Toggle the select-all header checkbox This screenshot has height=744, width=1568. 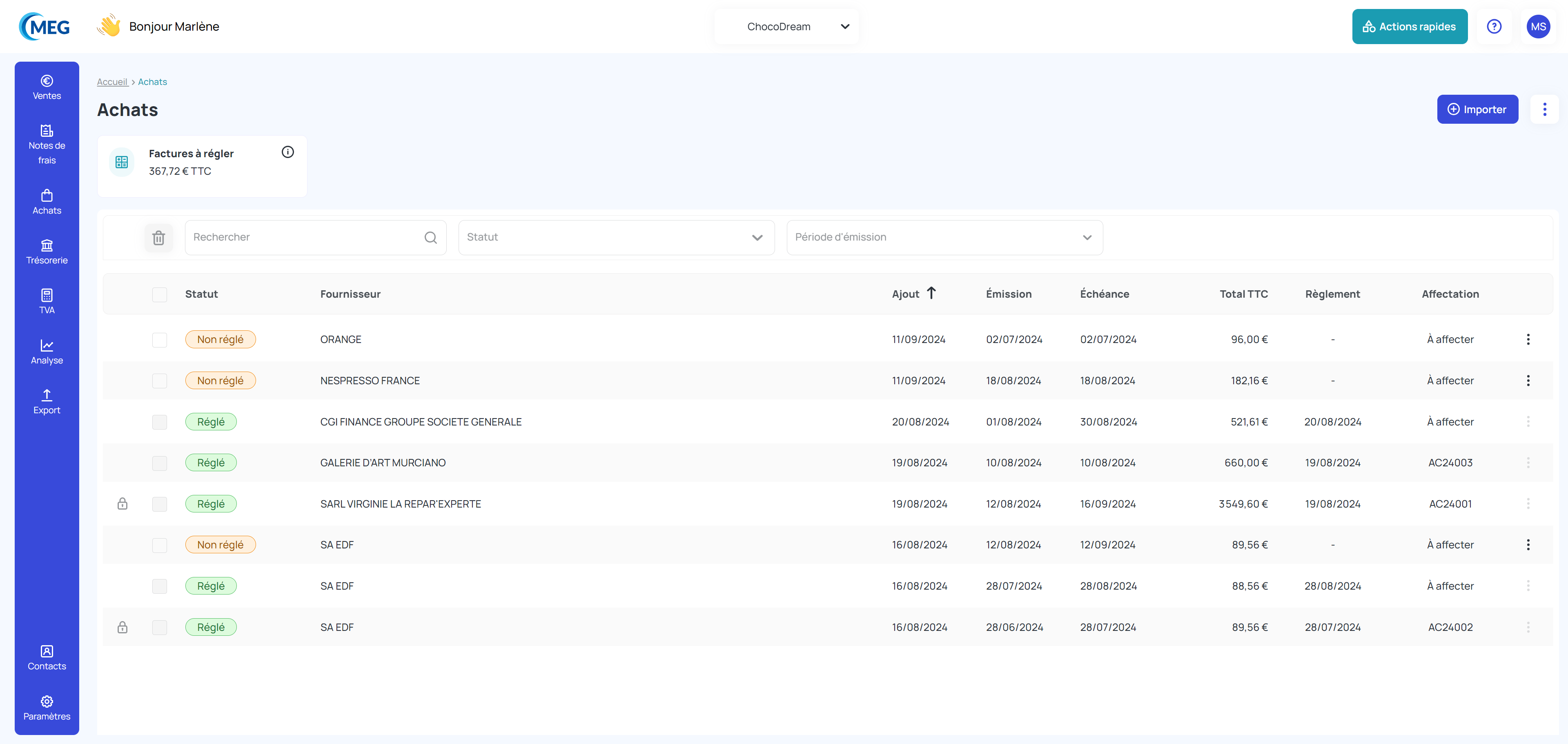pos(160,295)
